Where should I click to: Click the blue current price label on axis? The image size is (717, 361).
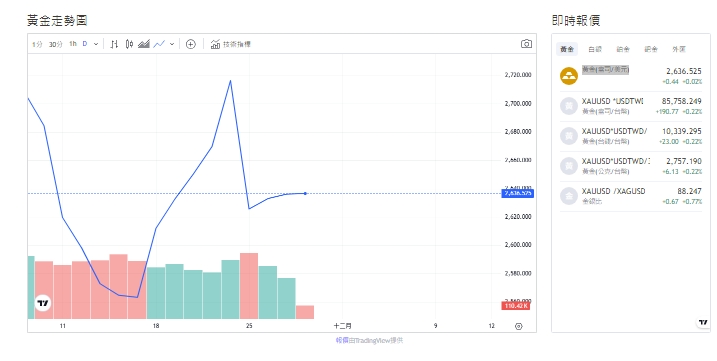pos(518,194)
